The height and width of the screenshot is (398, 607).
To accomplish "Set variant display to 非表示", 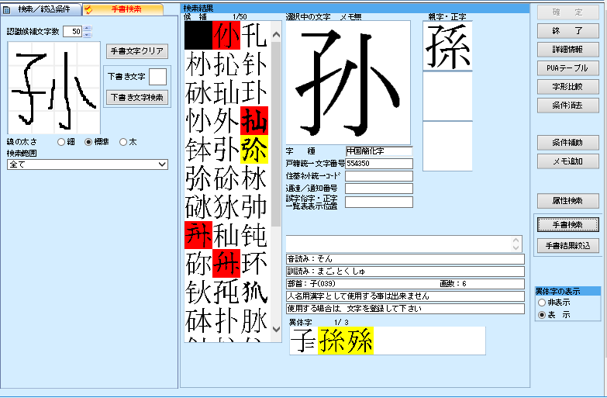I will pyautogui.click(x=542, y=302).
